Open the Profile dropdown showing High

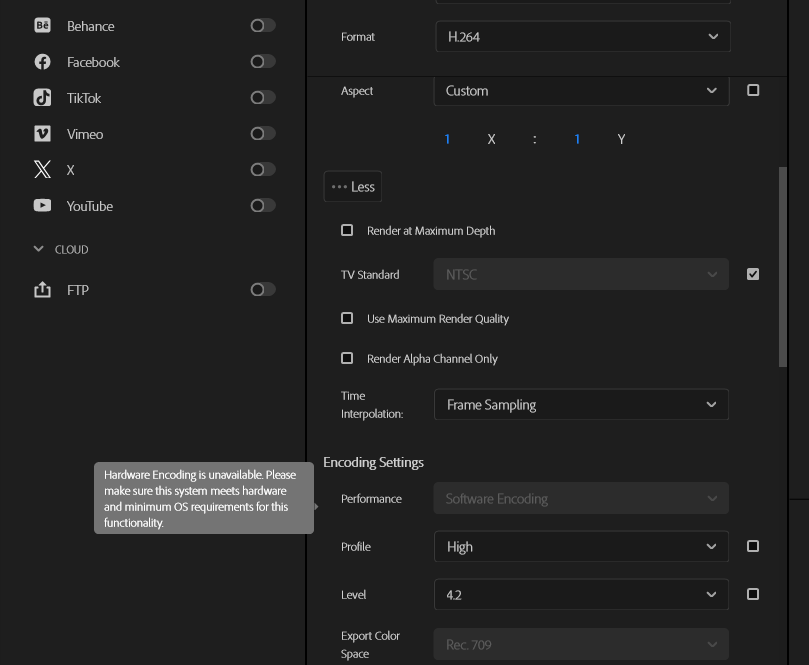(581, 546)
